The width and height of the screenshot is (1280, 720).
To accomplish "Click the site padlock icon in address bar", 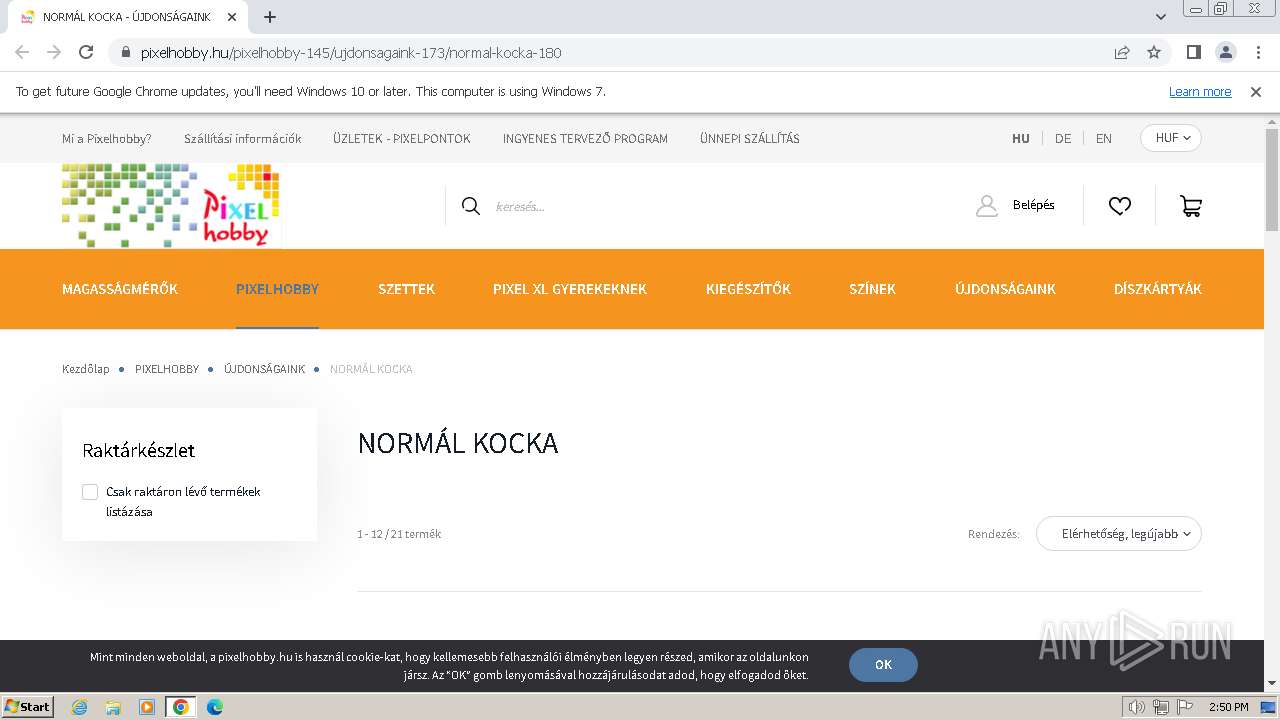I will pos(126,52).
